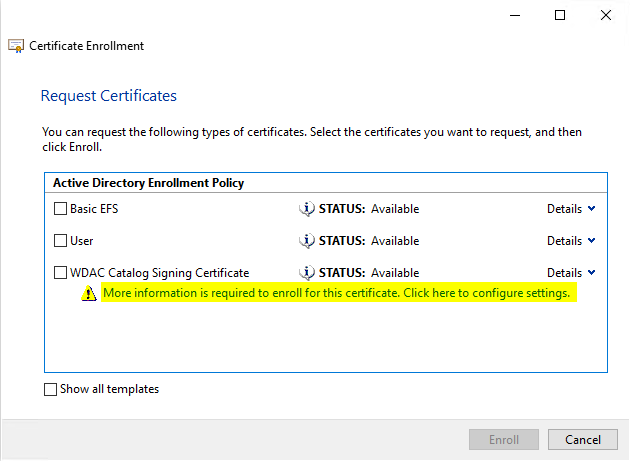
Task: Click the yellow warning triangle icon
Action: (90, 294)
